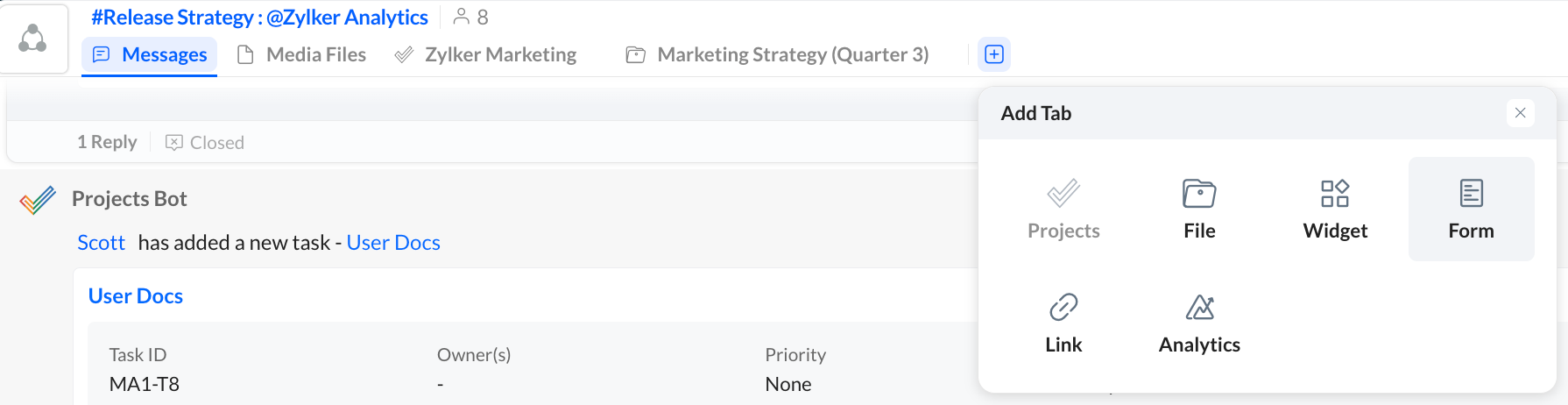Viewport: 1568px width, 405px height.
Task: Select the Projects option in Add Tab
Action: tap(1063, 209)
